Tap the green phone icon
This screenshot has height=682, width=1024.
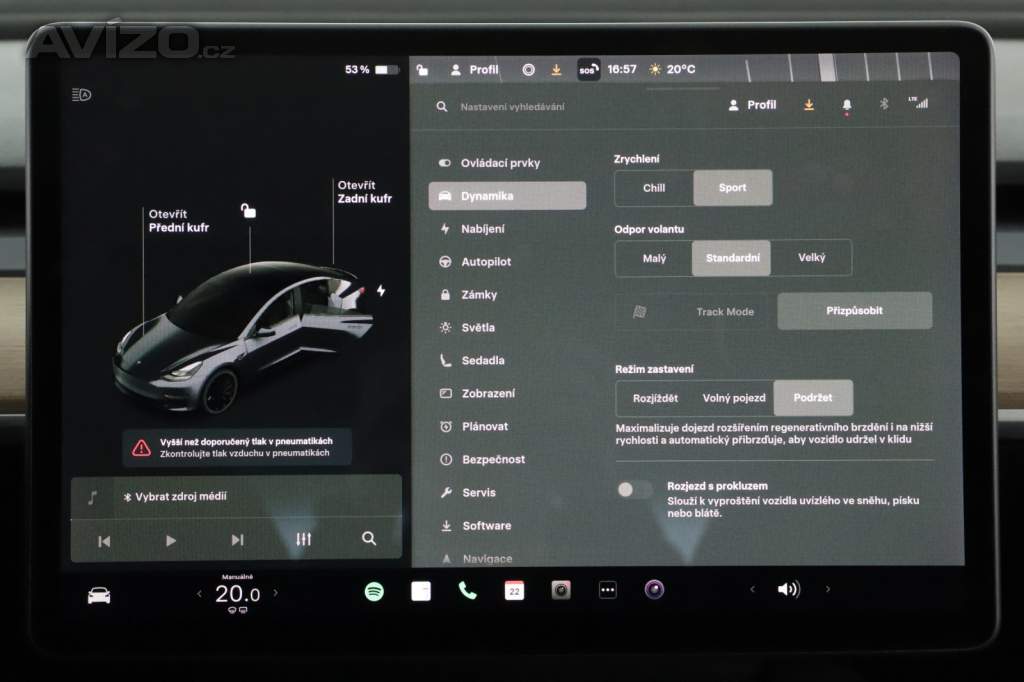[x=467, y=590]
